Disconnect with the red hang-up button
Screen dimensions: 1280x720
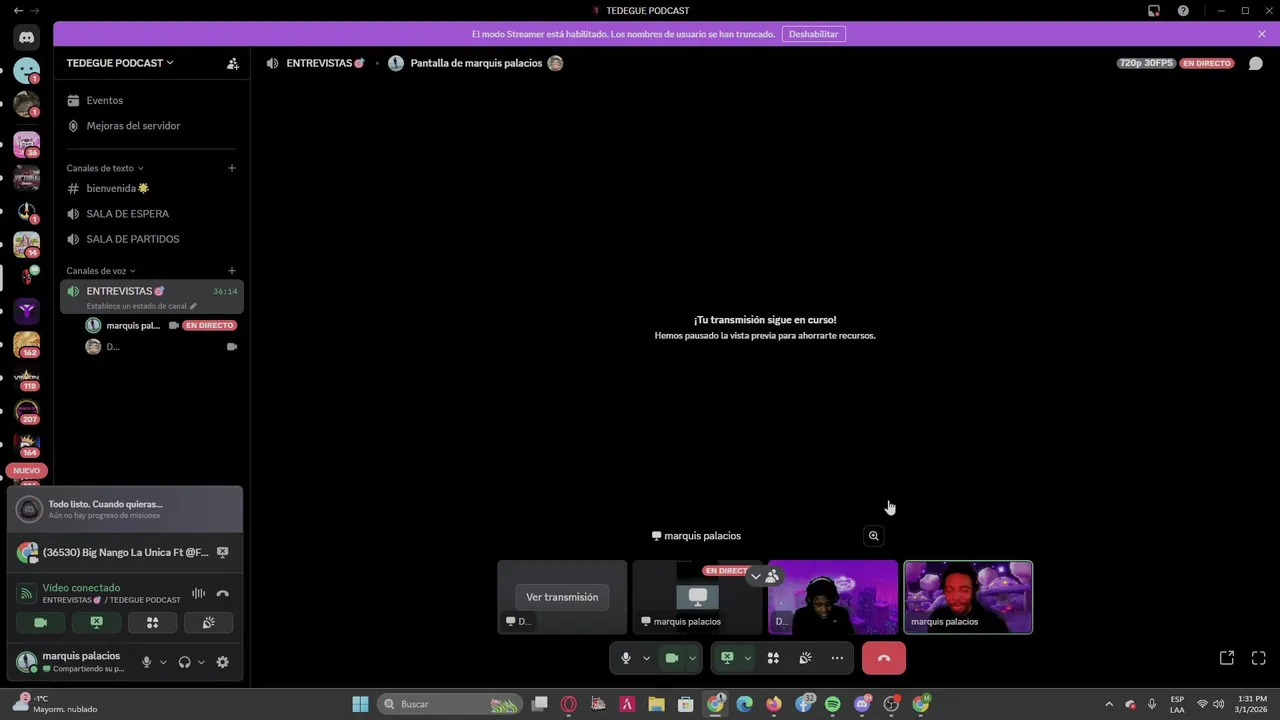click(884, 658)
